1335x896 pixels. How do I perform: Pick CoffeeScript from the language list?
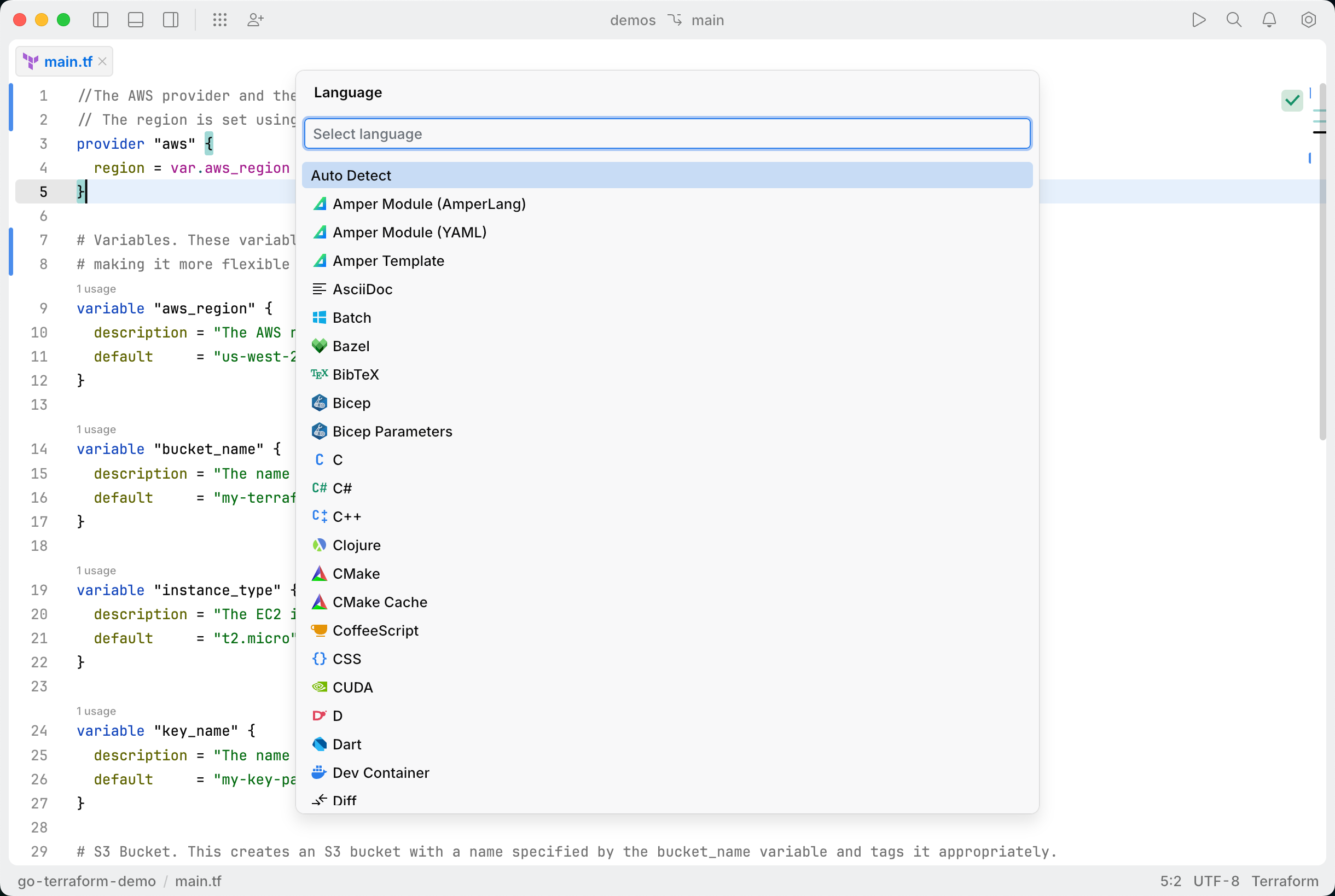point(375,630)
